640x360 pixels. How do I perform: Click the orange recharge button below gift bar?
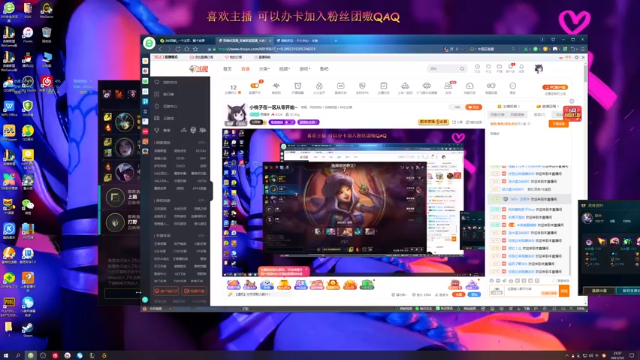pyautogui.click(x=458, y=294)
